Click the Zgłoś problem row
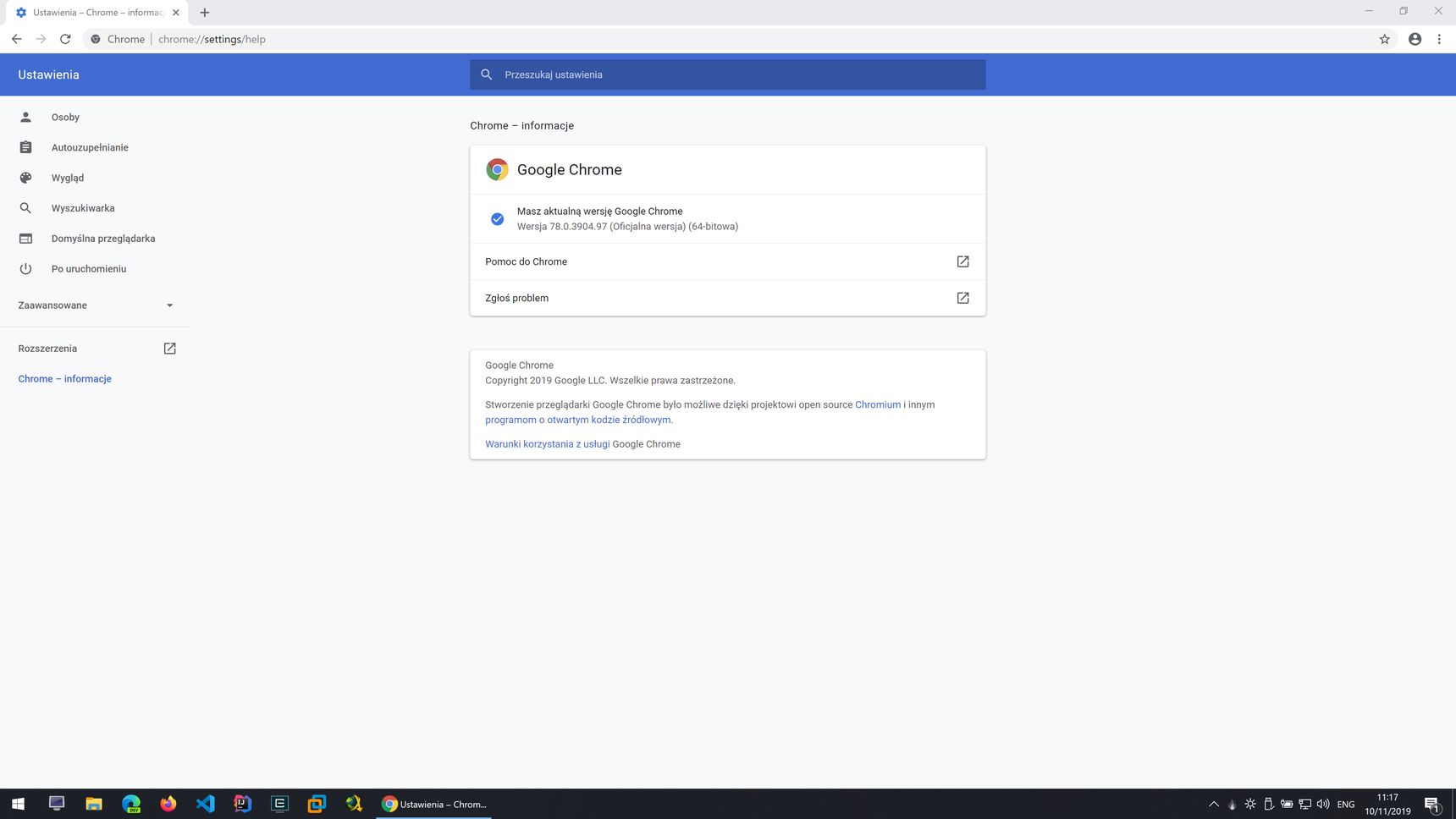The image size is (1456, 819). (727, 298)
